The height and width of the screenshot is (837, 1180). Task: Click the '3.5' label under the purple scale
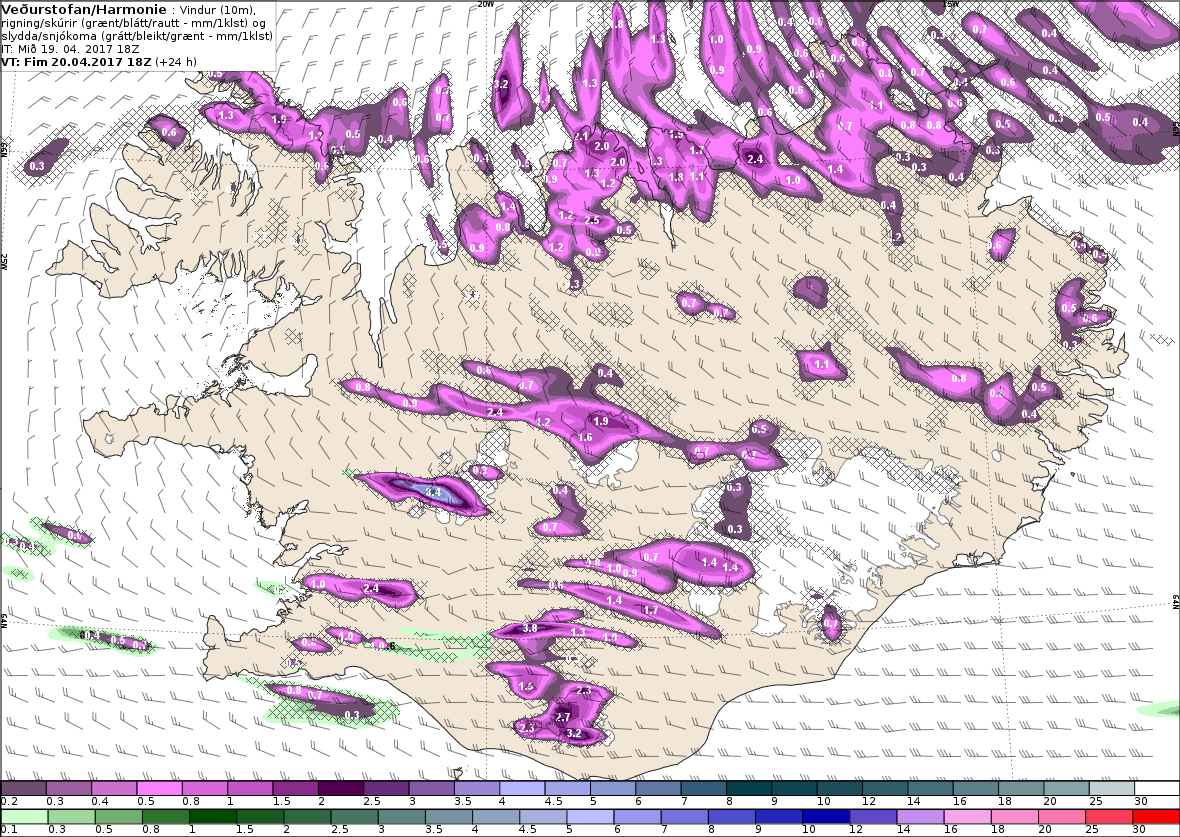tap(463, 802)
